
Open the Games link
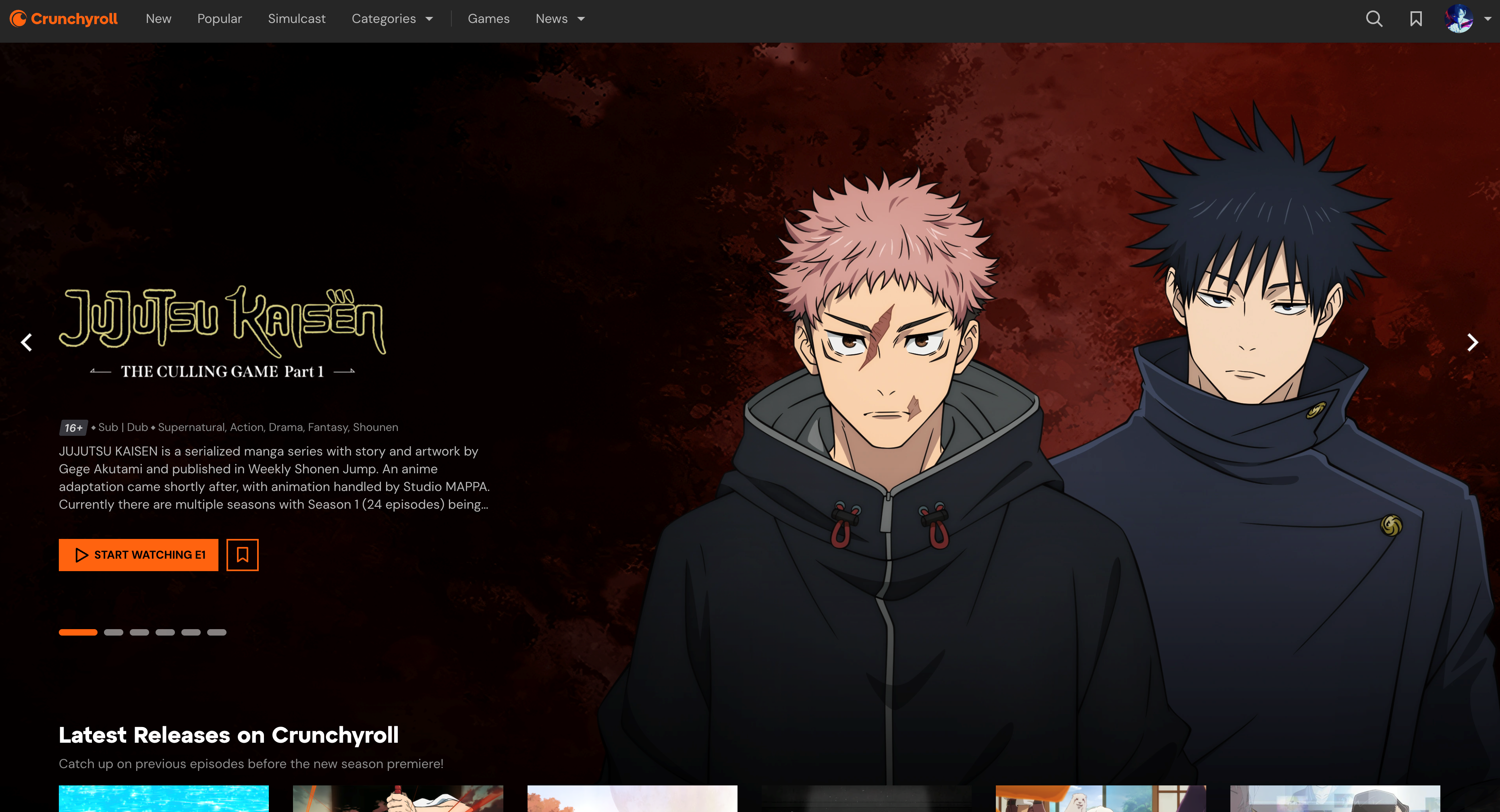(x=488, y=19)
